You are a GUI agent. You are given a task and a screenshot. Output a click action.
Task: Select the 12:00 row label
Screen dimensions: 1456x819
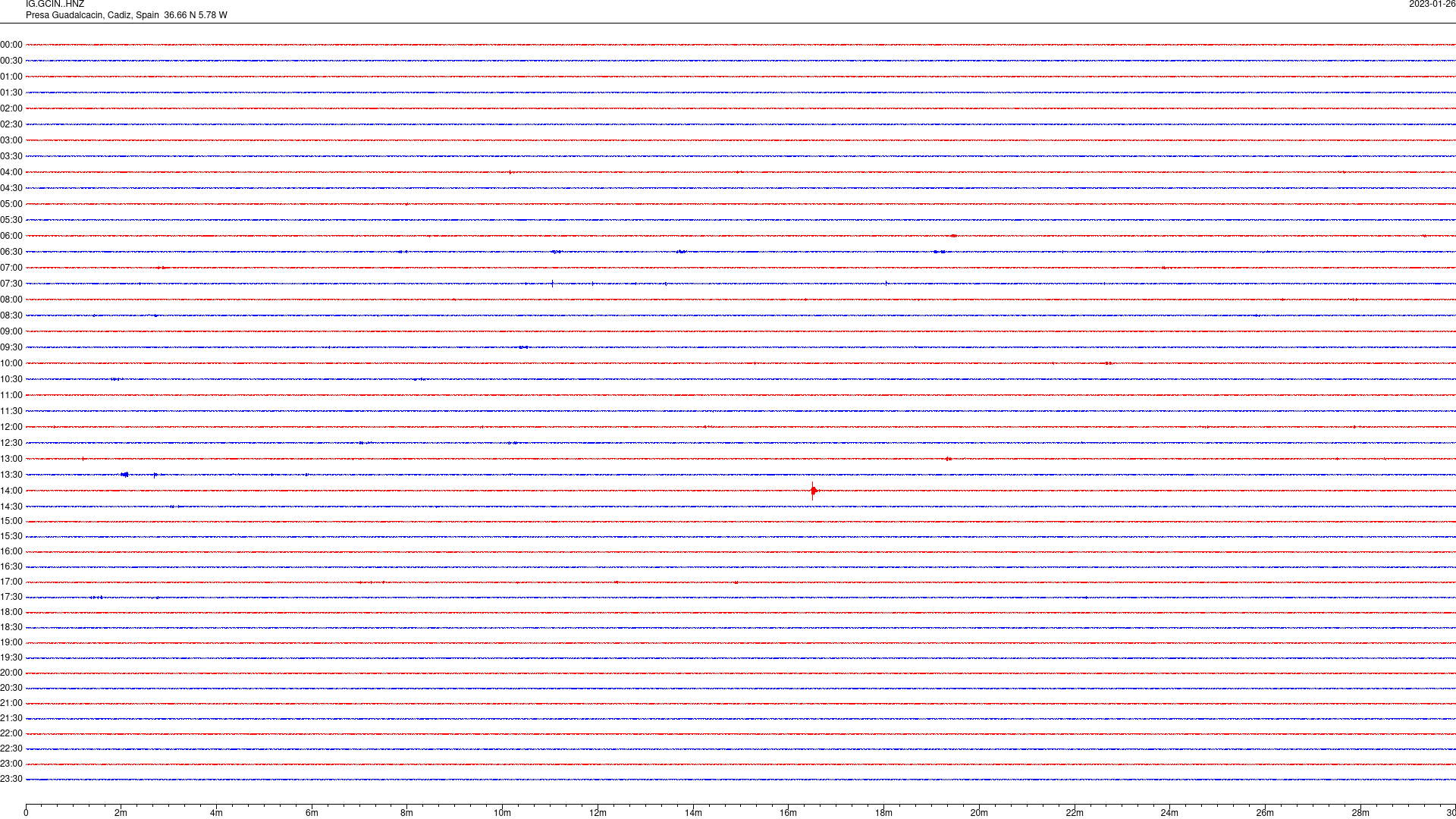coord(11,427)
